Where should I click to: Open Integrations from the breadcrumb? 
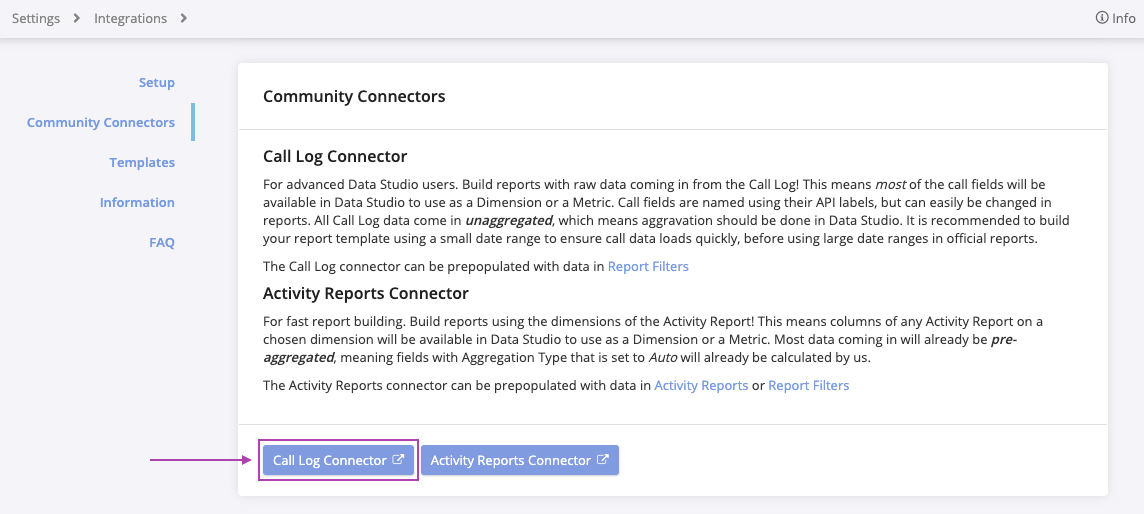[x=130, y=18]
